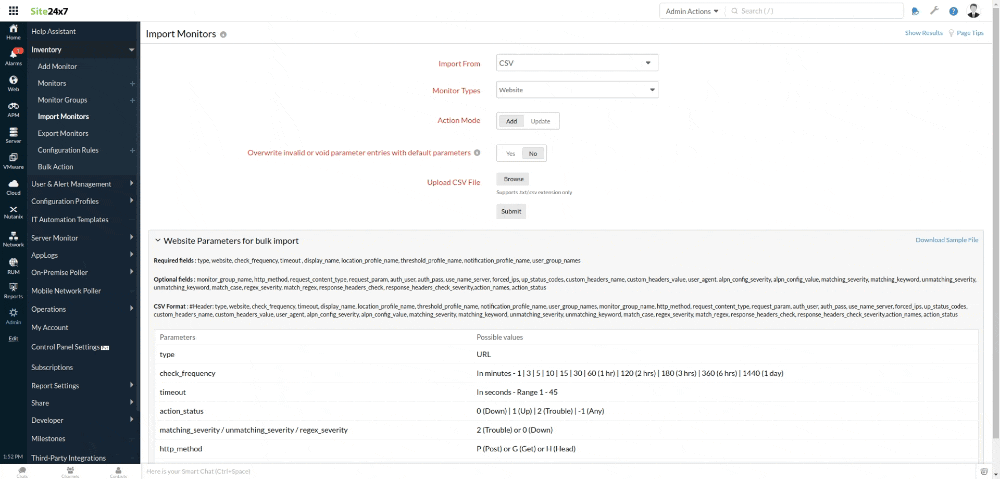Open the Import From CSV dropdown
Image resolution: width=1000 pixels, height=479 pixels.
pyautogui.click(x=577, y=63)
